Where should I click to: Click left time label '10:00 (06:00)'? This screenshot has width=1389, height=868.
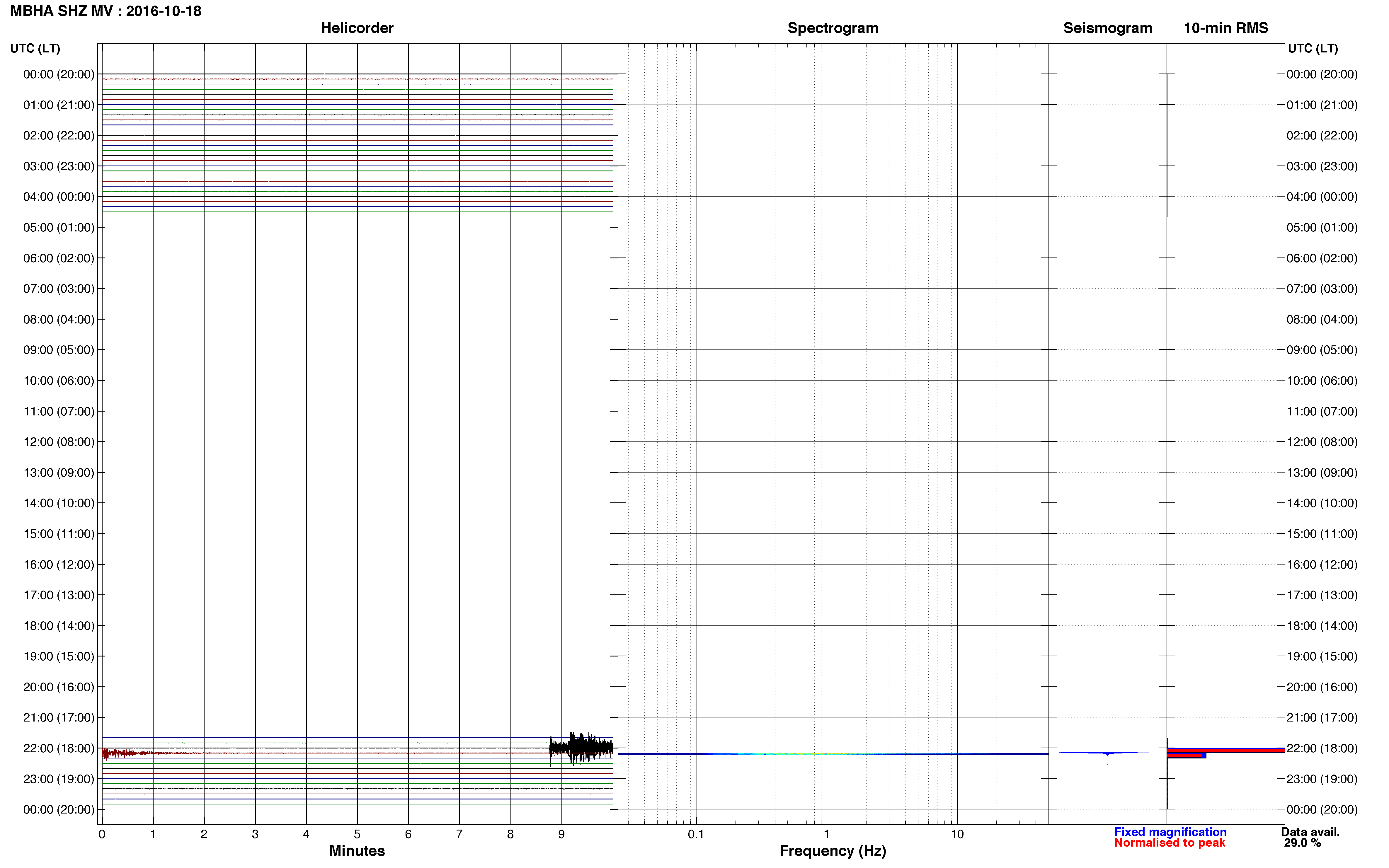[x=59, y=381]
